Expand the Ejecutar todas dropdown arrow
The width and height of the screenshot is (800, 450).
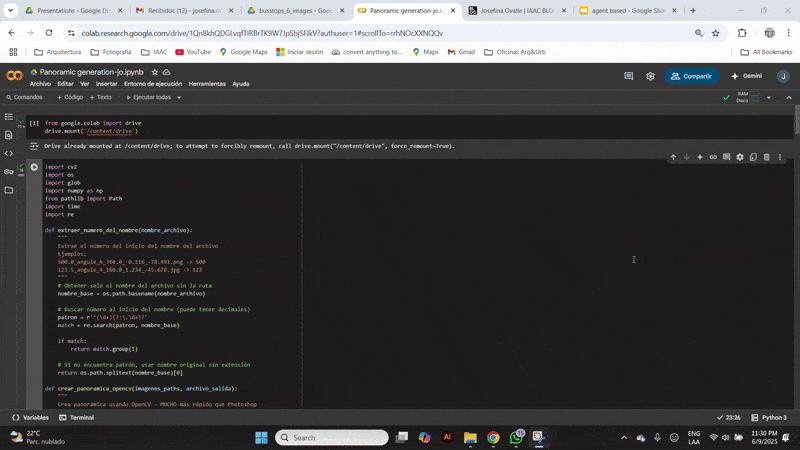[x=179, y=97]
